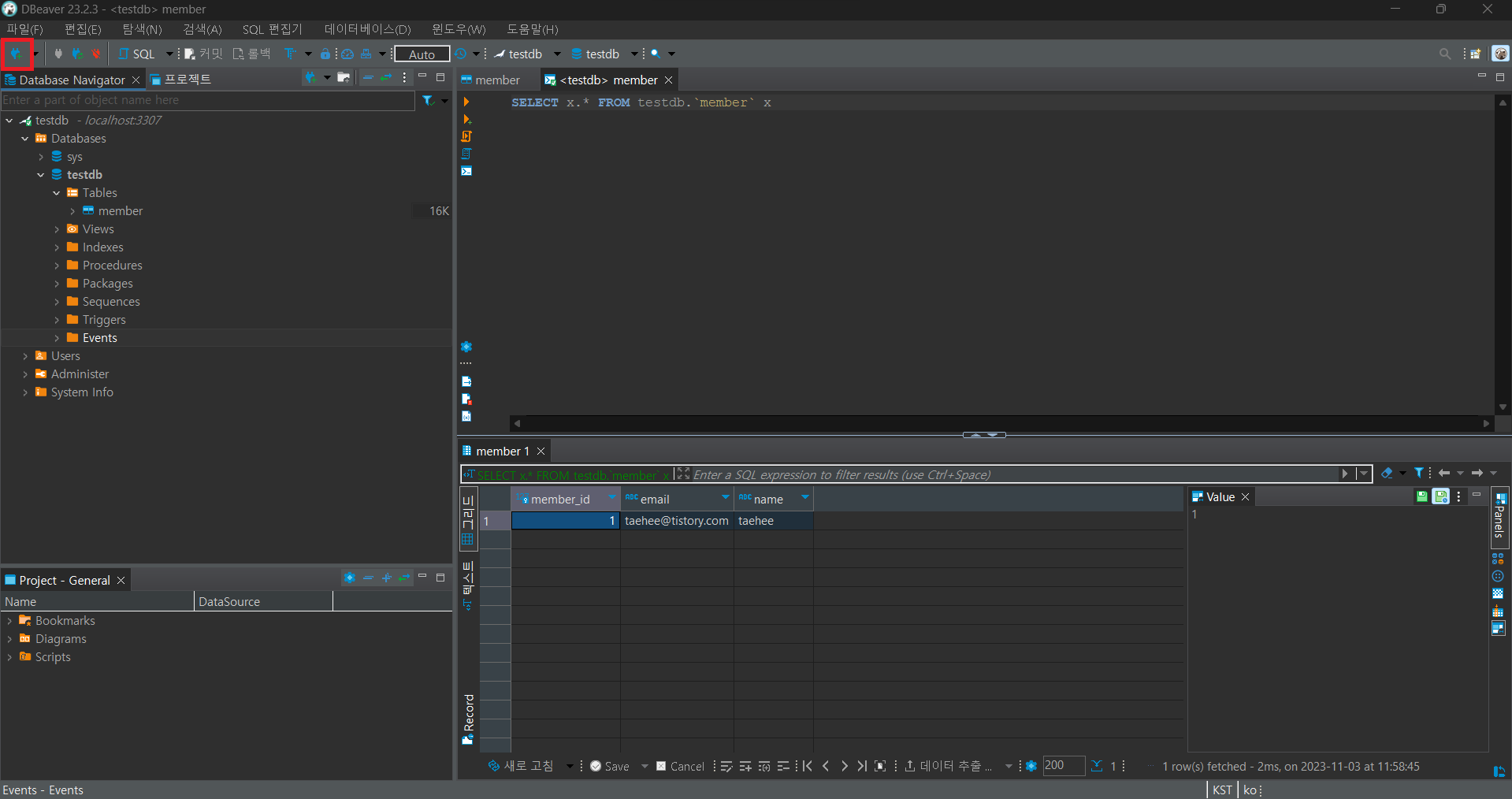Click the New Database Connection plug icon
The height and width of the screenshot is (799, 1512).
pos(16,54)
